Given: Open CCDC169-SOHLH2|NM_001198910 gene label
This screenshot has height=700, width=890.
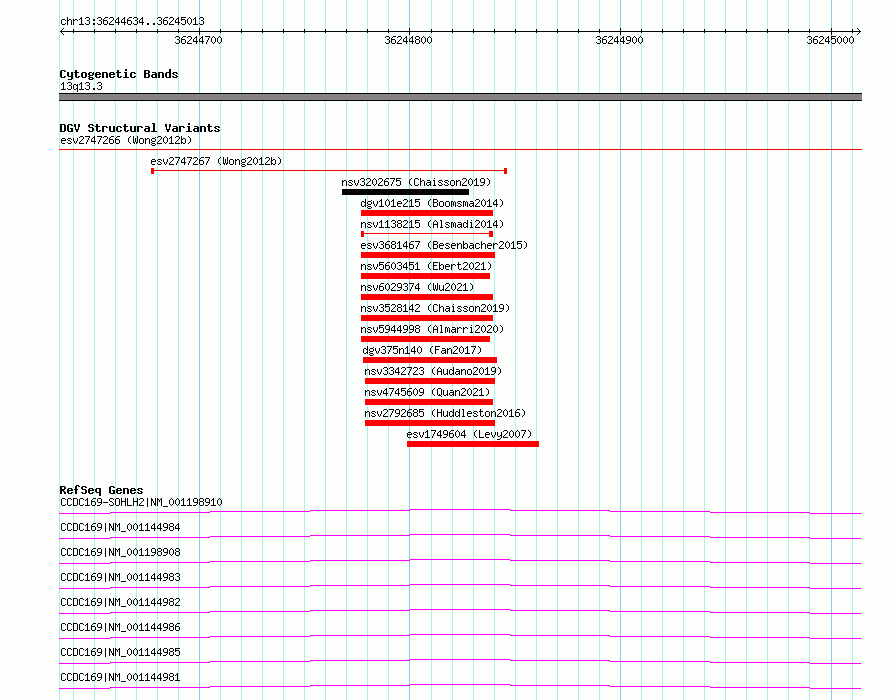Looking at the screenshot, I should (141, 502).
